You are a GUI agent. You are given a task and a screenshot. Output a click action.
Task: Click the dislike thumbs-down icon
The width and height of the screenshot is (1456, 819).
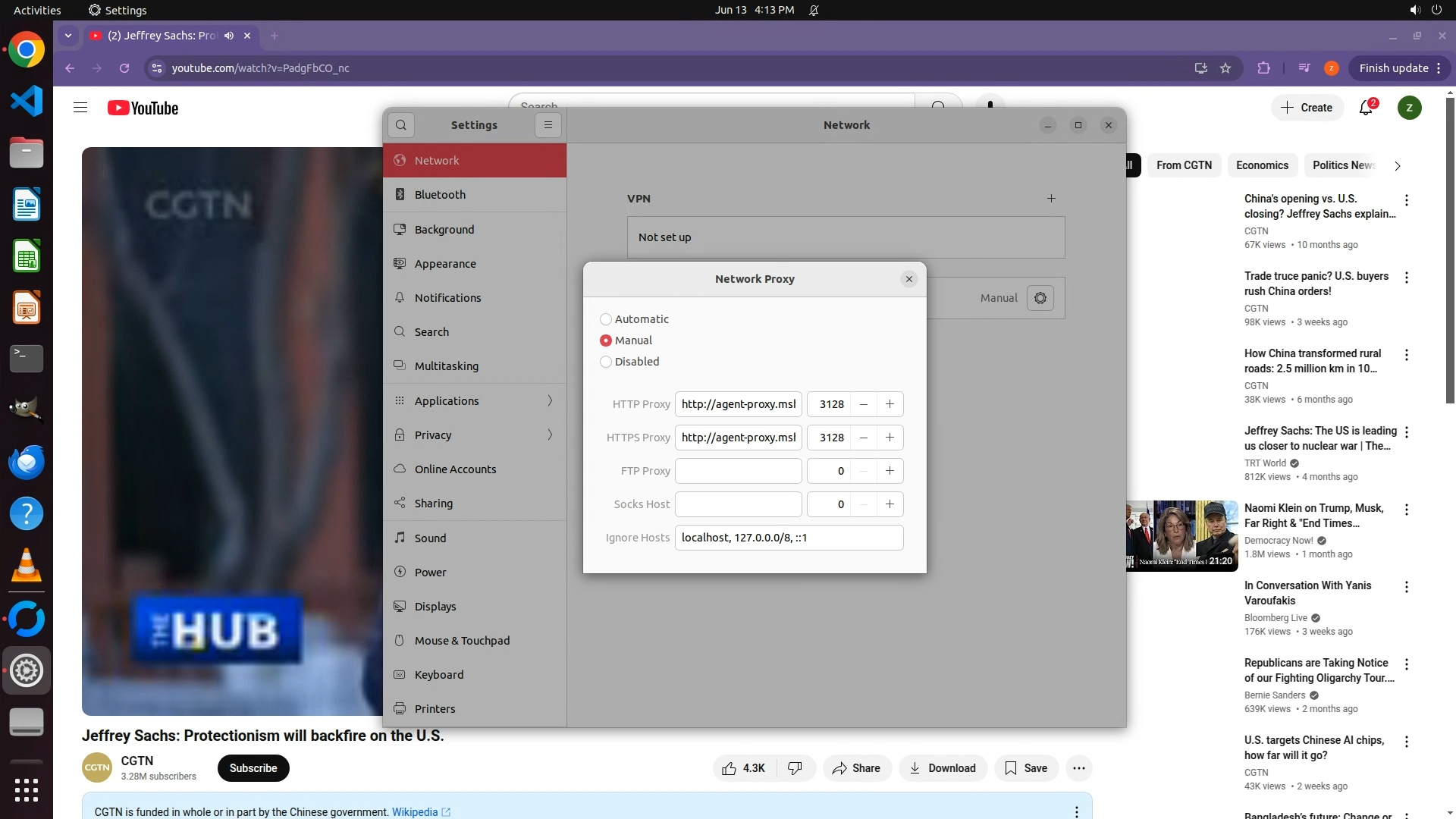pyautogui.click(x=795, y=768)
